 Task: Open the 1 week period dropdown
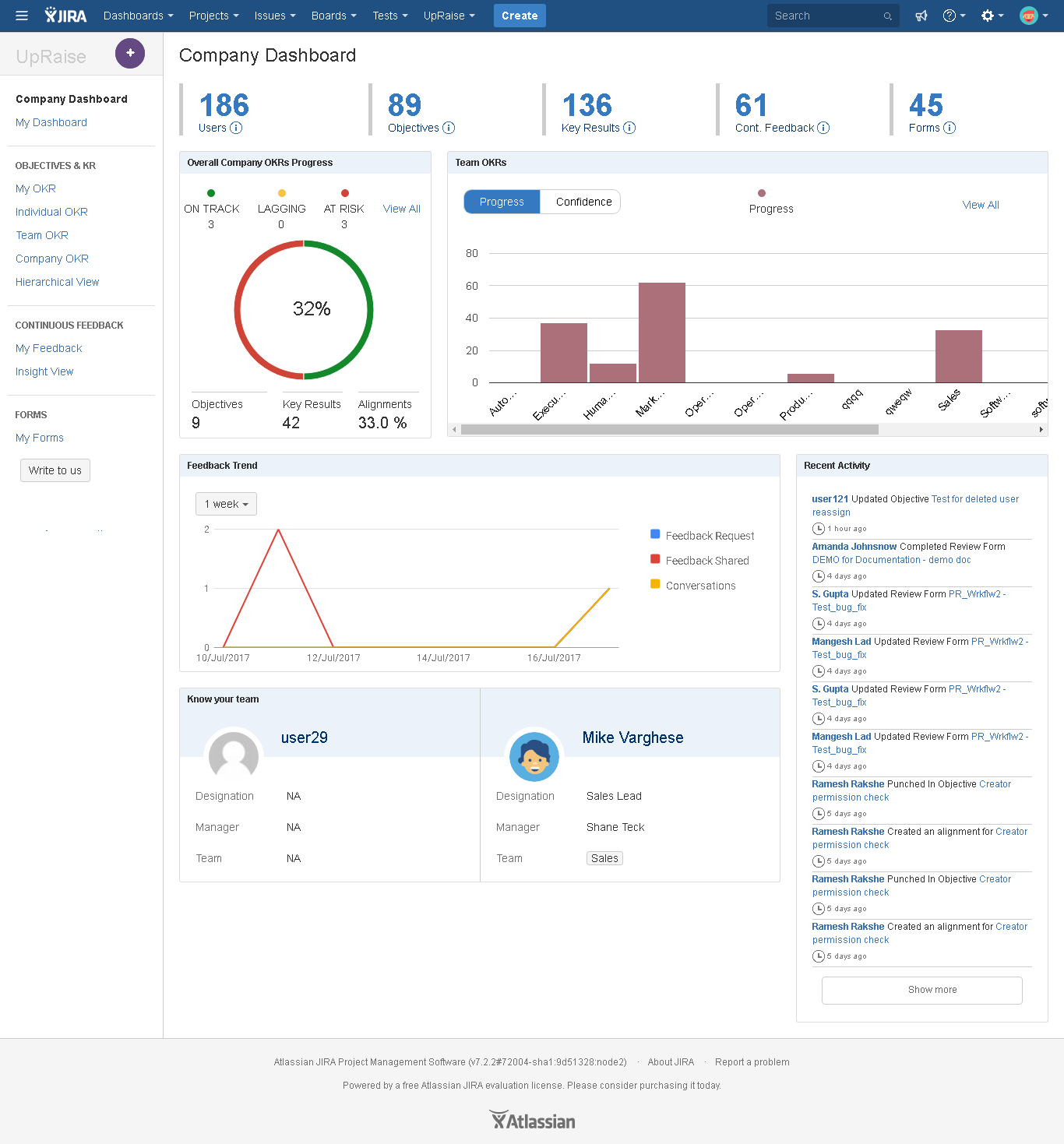226,504
